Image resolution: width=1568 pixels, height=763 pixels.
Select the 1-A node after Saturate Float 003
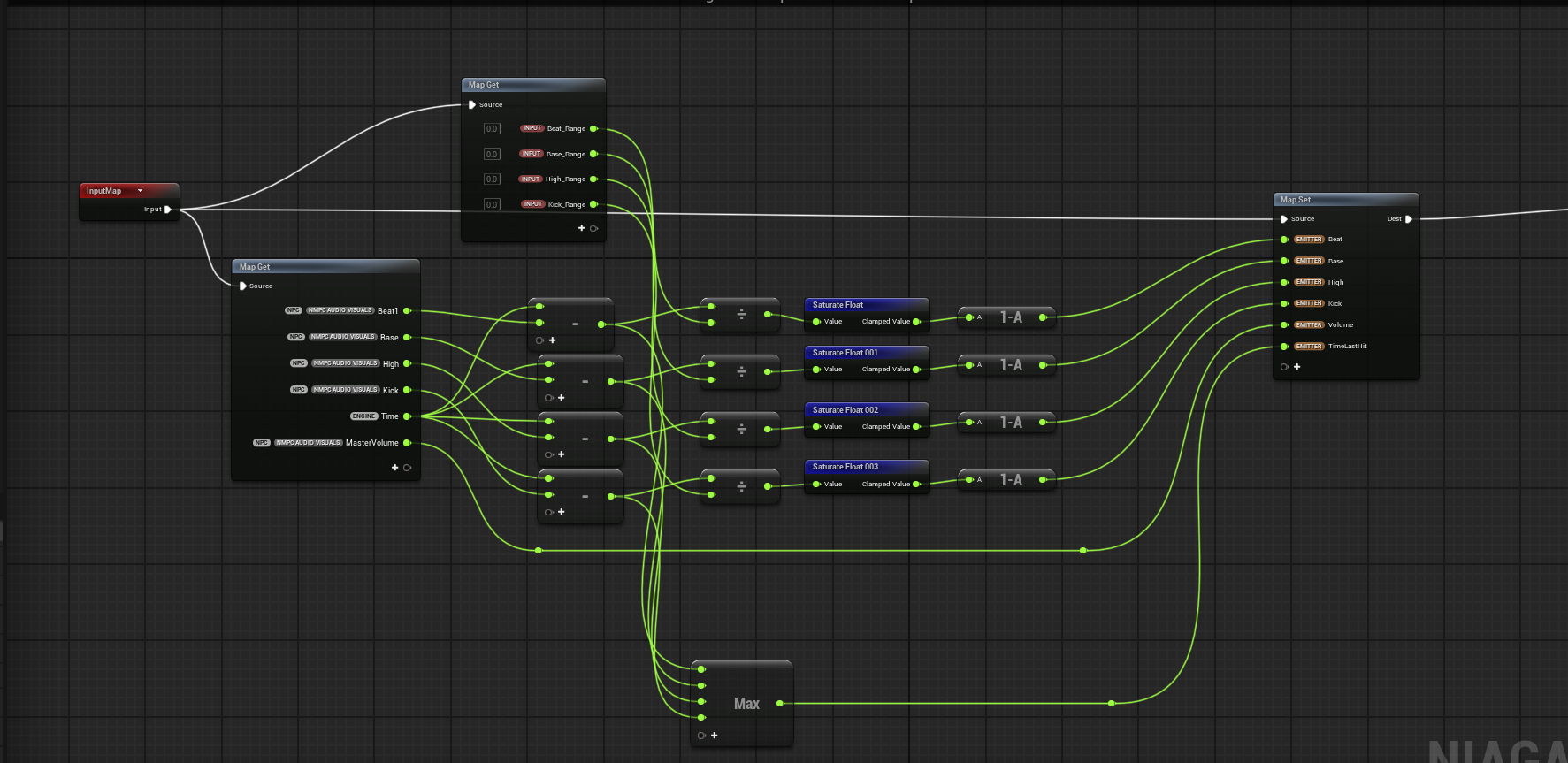pos(1007,480)
